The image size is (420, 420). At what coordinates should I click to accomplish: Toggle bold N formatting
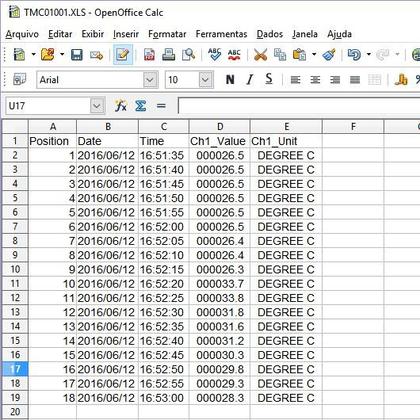(x=230, y=80)
